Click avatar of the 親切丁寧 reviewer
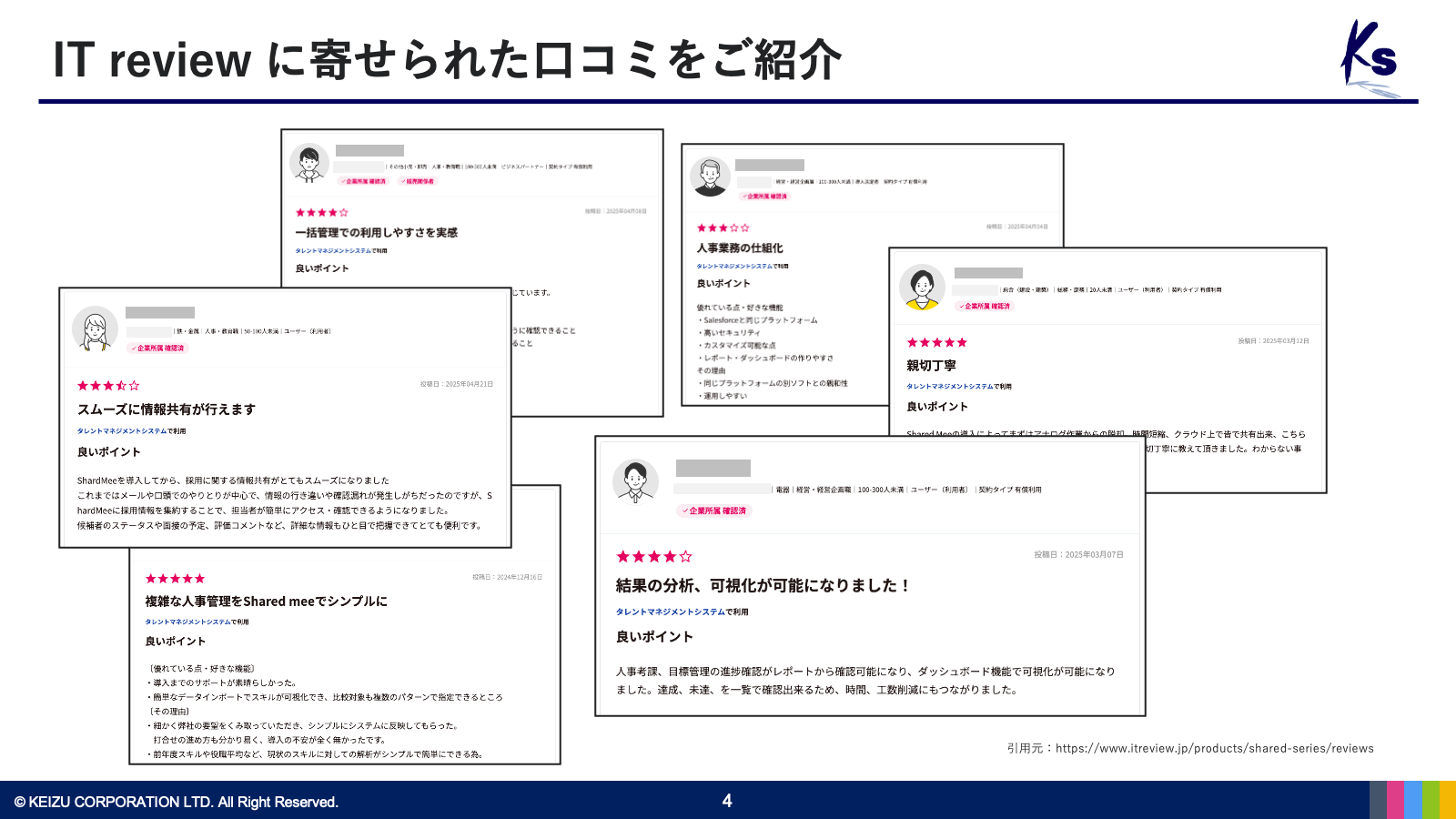Image resolution: width=1456 pixels, height=819 pixels. click(x=922, y=288)
